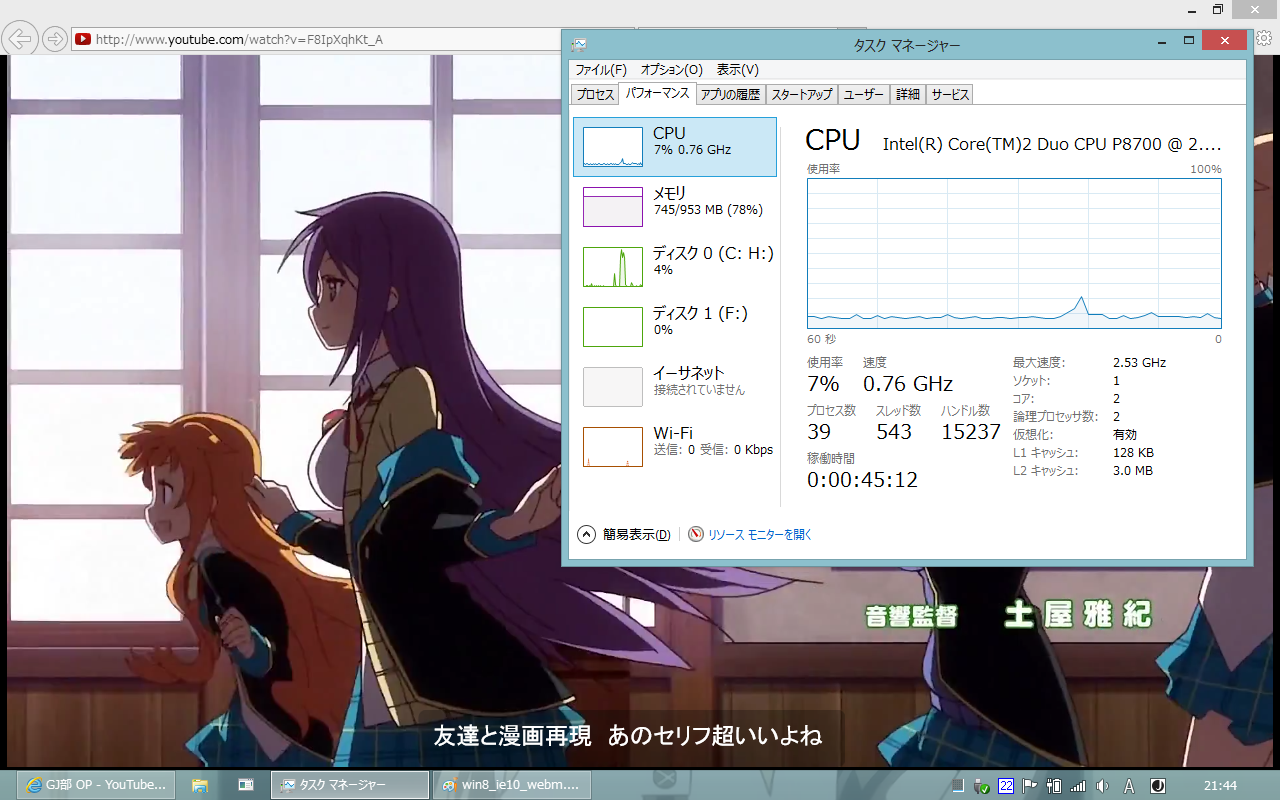Click the 稼働時間 value 0:00:45:12
This screenshot has width=1280, height=800.
[862, 480]
